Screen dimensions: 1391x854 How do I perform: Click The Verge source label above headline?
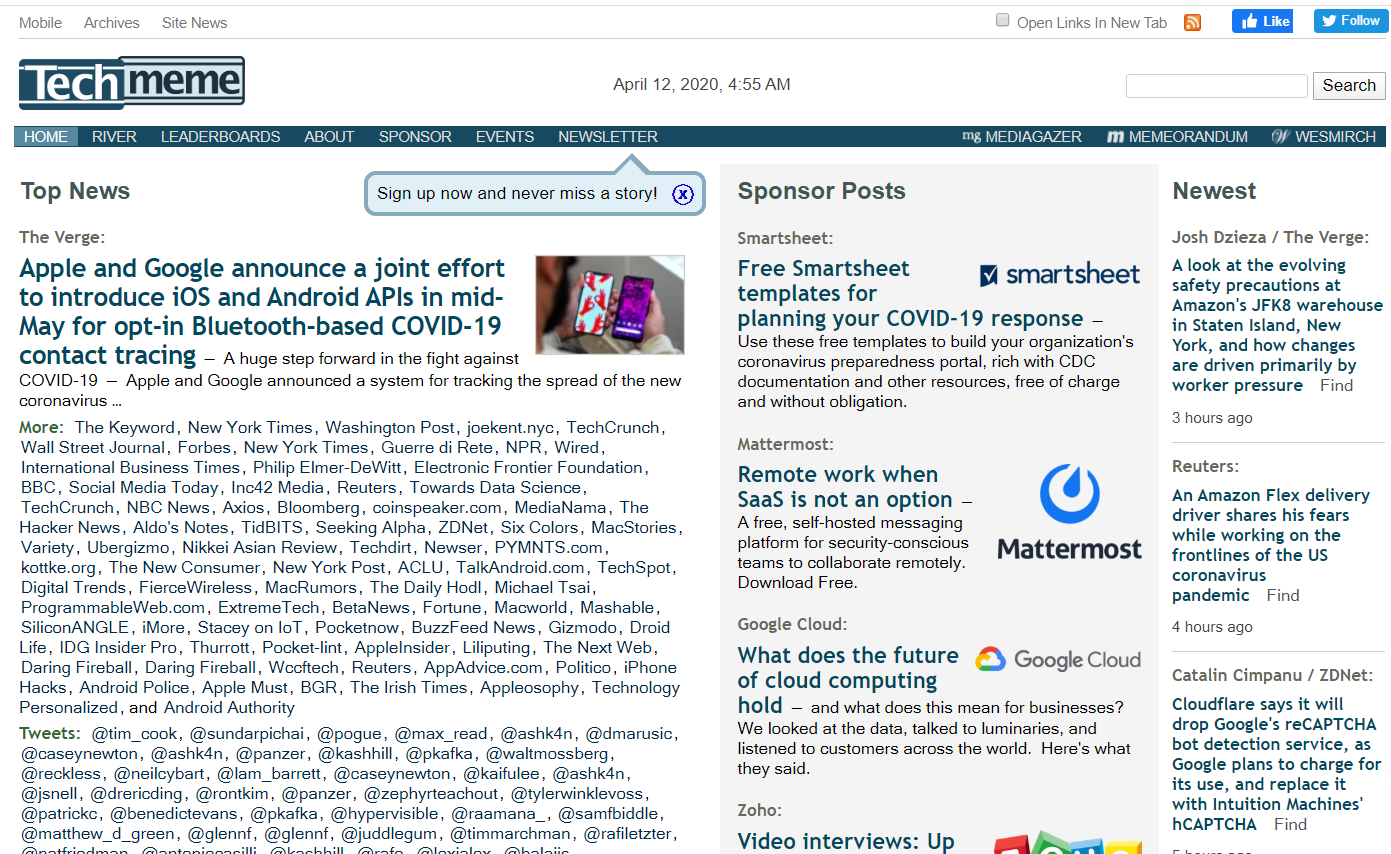[x=62, y=237]
